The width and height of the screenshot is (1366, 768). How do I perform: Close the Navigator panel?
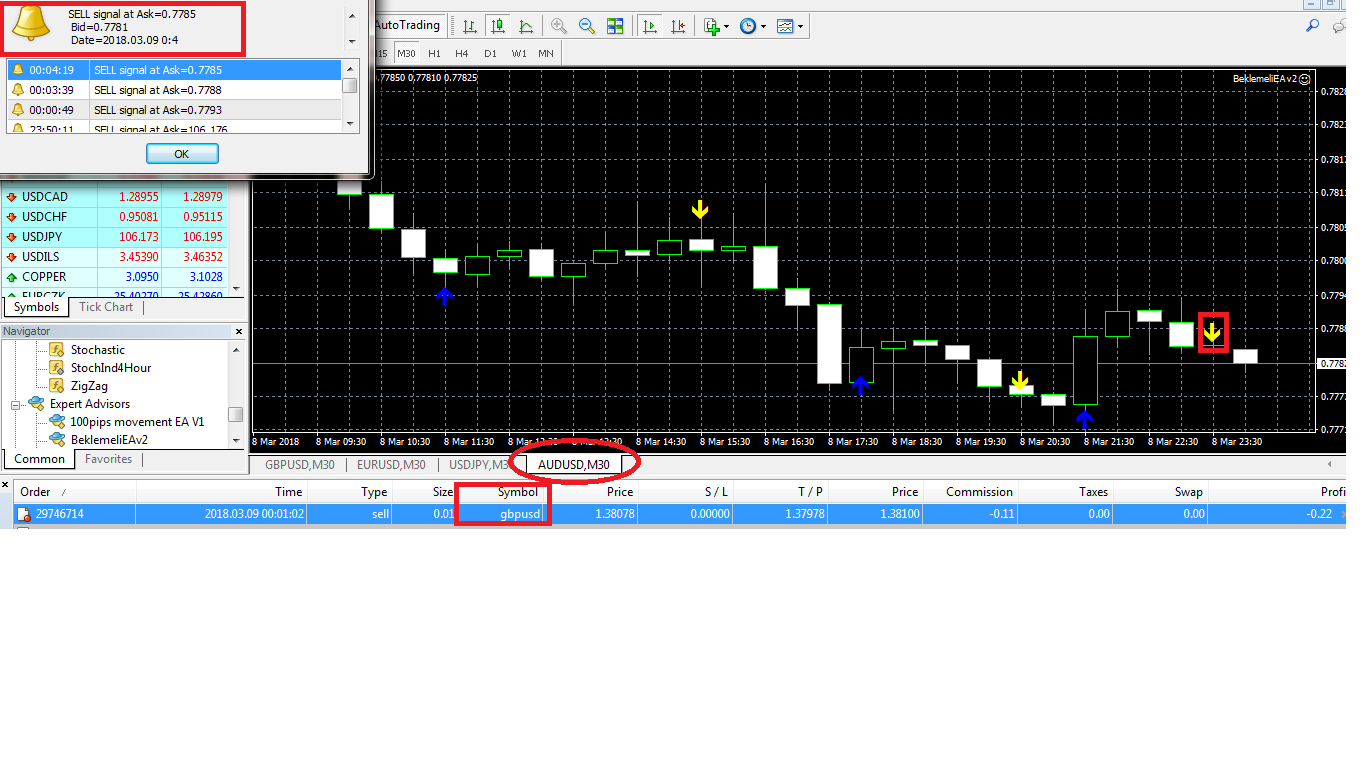[x=239, y=331]
